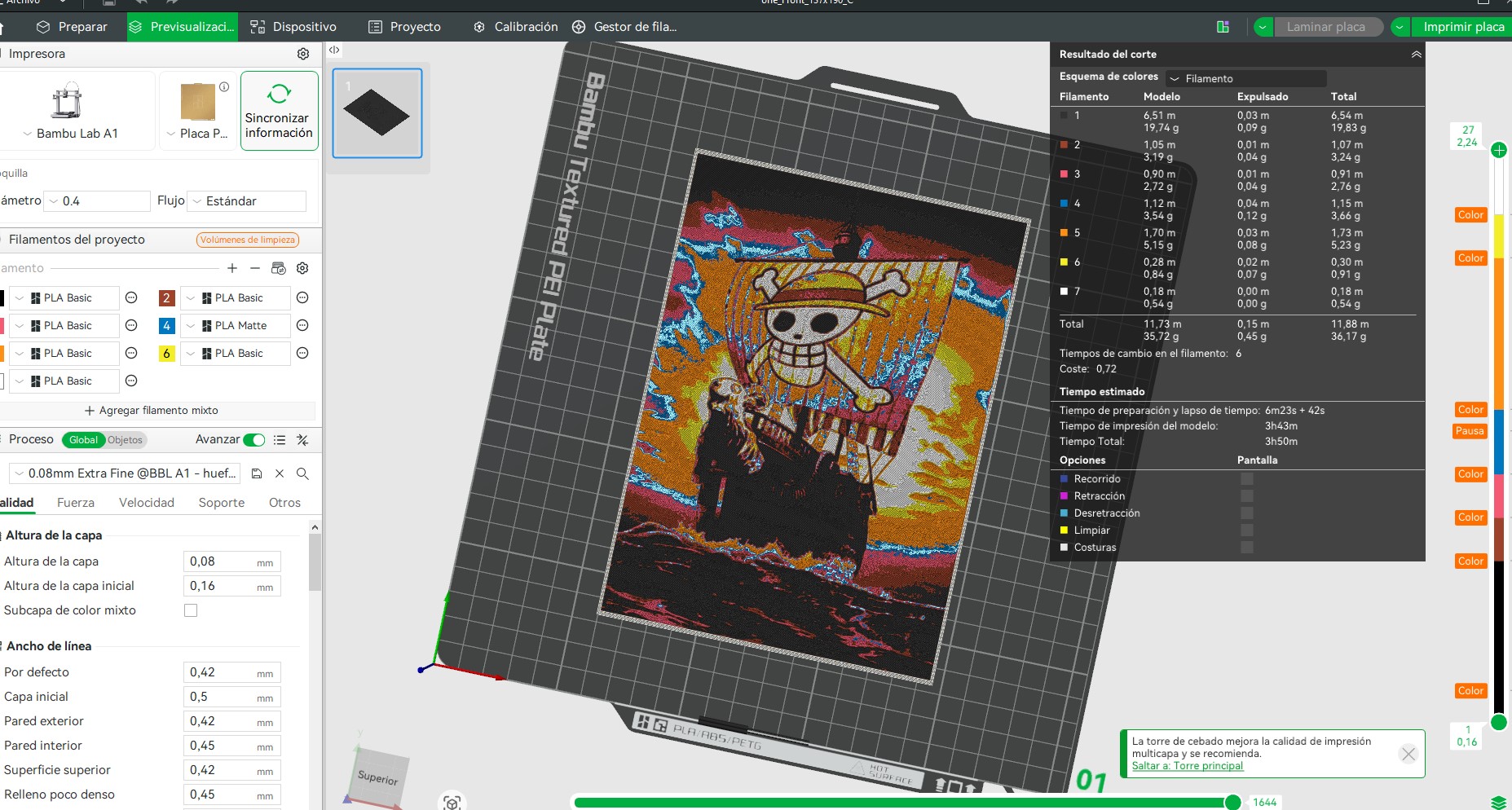1512x810 pixels.
Task: Expand 0.08mm Extra Fine preset dropdown
Action: point(125,473)
